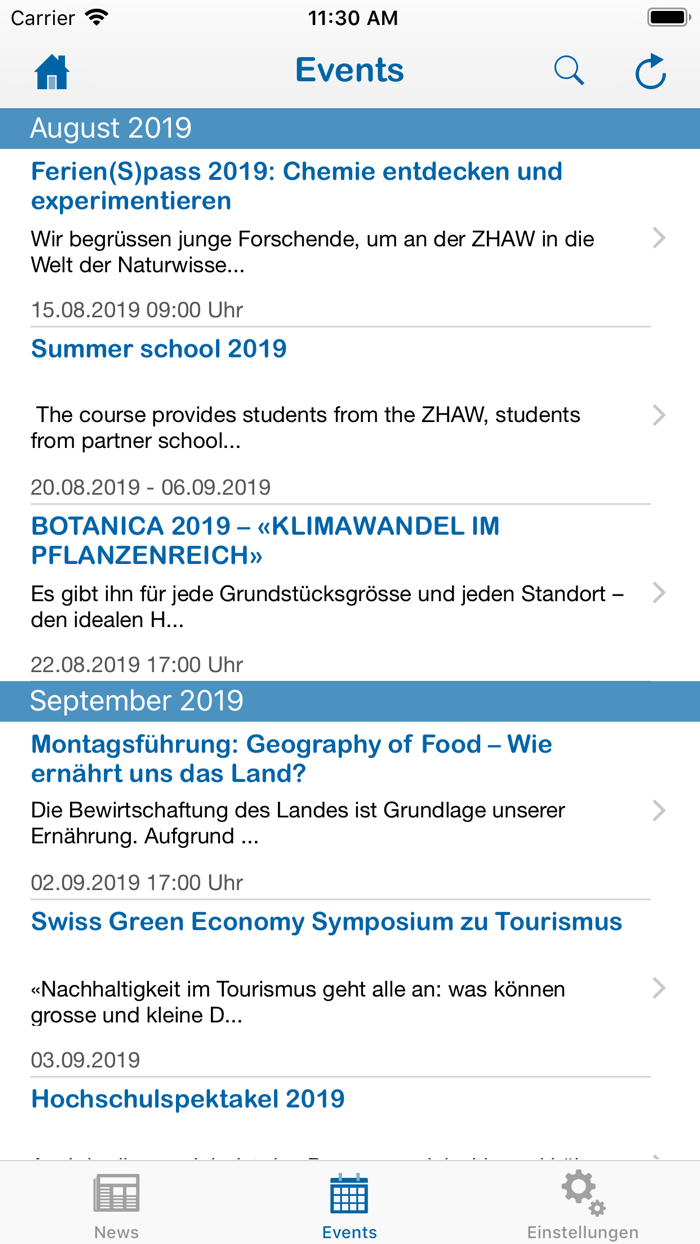The height and width of the screenshot is (1244, 700).
Task: Switch to the News tab label
Action: pyautogui.click(x=116, y=1232)
